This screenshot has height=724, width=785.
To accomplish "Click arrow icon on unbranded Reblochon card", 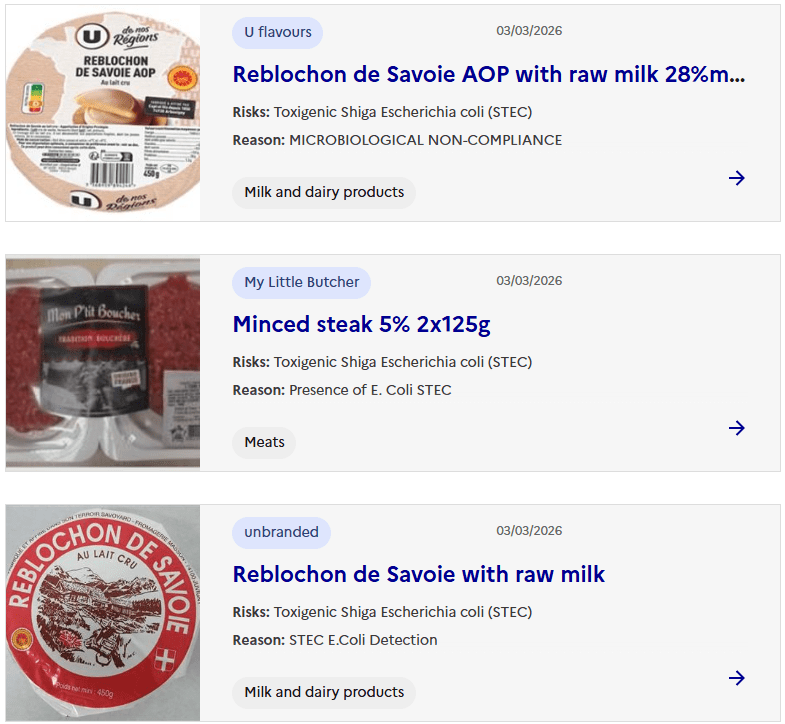I will point(737,678).
